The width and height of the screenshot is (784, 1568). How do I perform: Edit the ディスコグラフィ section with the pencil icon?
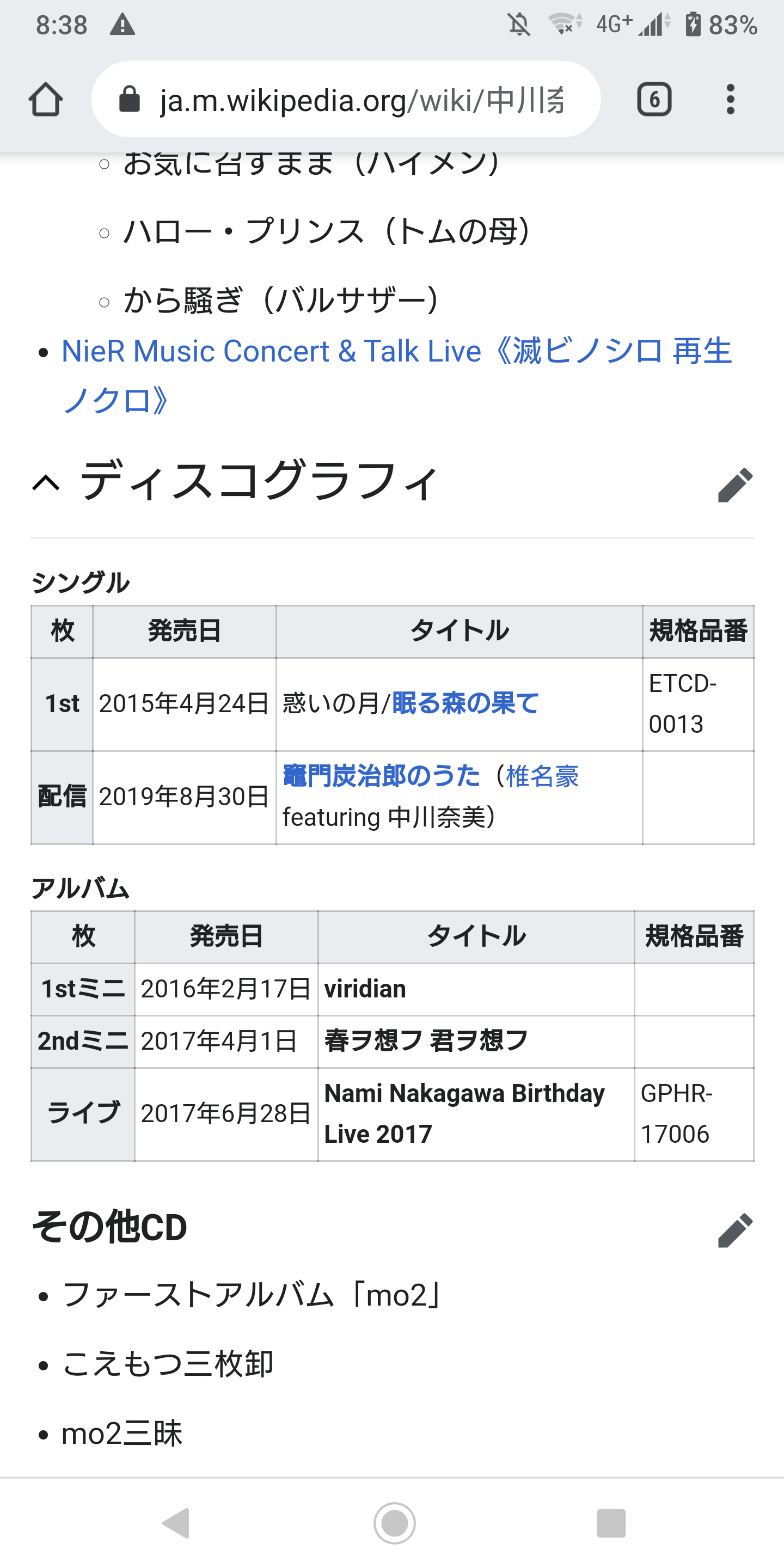pos(736,485)
